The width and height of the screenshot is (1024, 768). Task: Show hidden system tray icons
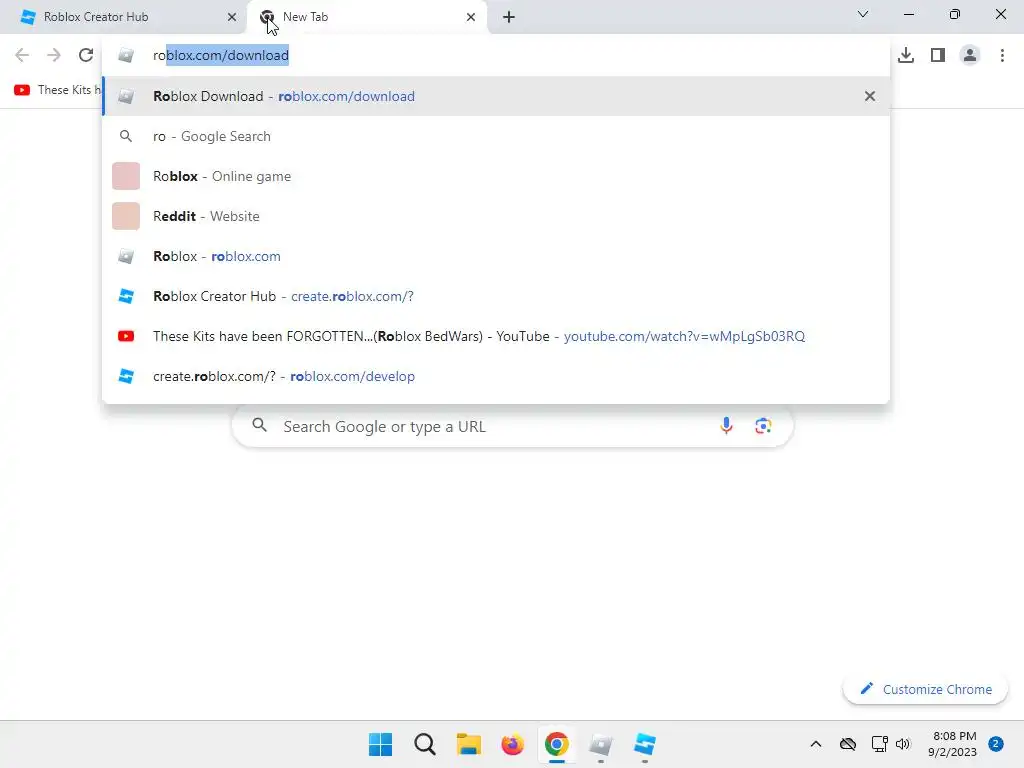click(816, 744)
